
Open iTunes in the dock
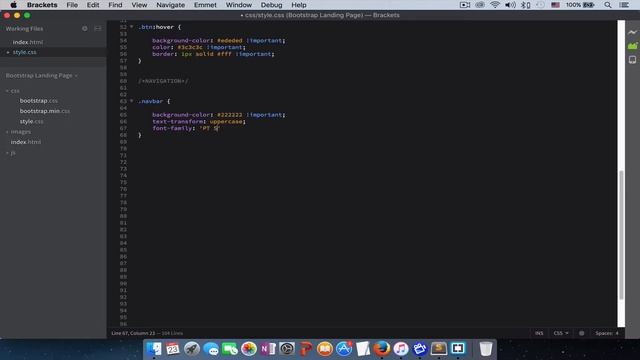tap(401, 349)
